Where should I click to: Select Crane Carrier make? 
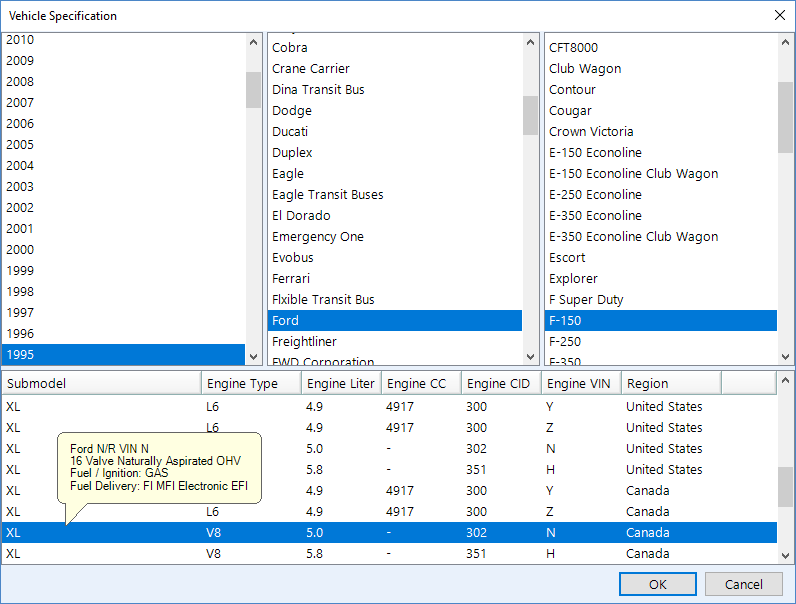pyautogui.click(x=395, y=69)
